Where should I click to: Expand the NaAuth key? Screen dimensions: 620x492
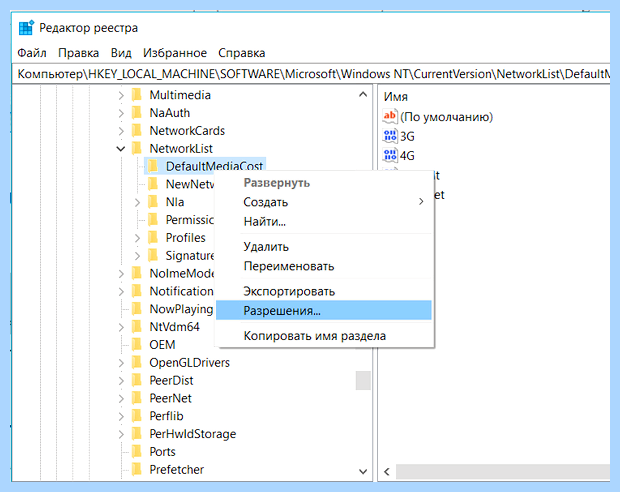pyautogui.click(x=121, y=113)
